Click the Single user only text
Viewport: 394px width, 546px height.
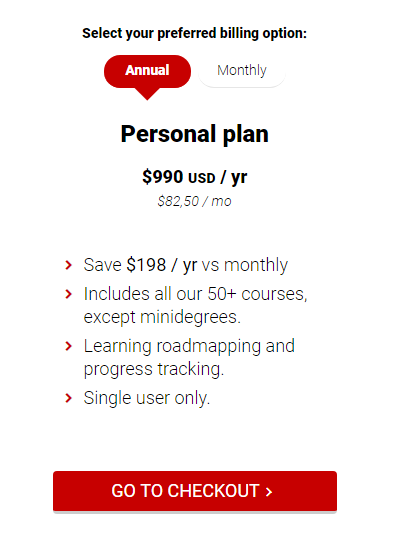(147, 398)
